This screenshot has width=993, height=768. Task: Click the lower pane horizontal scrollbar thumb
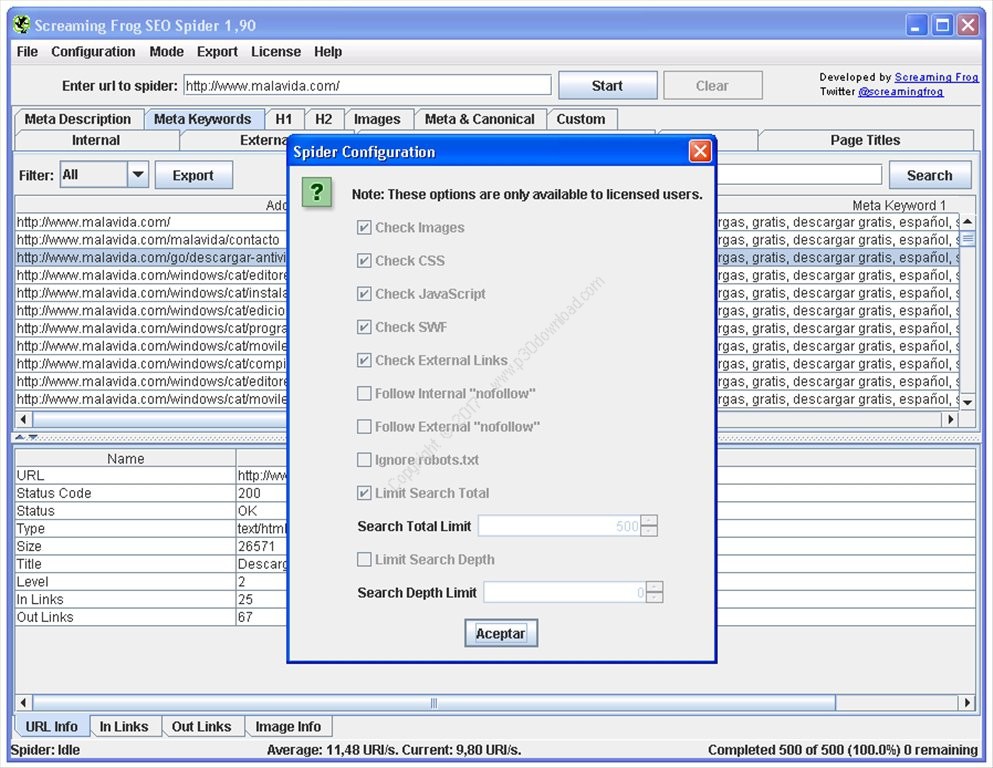(x=434, y=702)
